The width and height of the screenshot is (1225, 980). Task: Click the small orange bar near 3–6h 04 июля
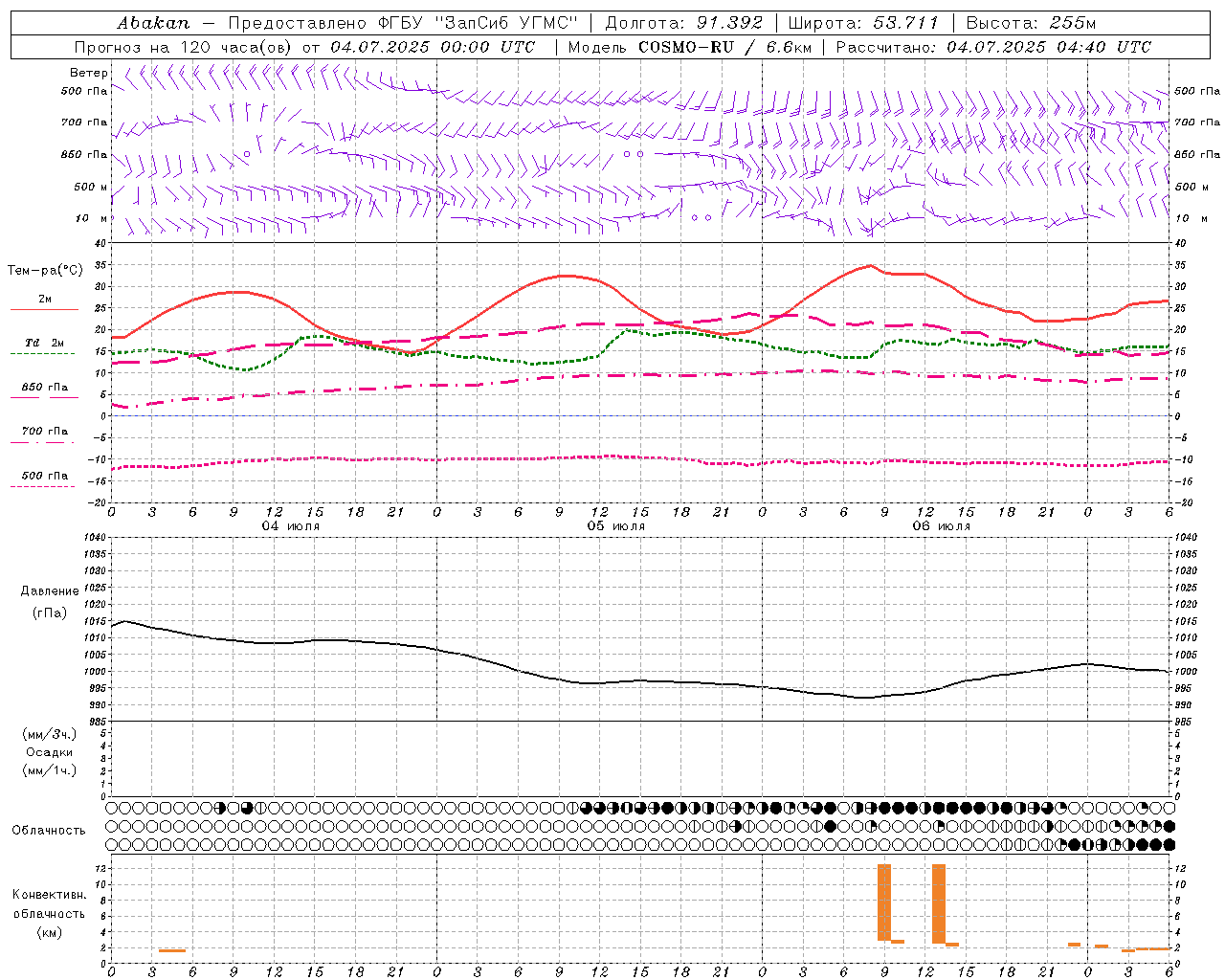click(x=172, y=950)
